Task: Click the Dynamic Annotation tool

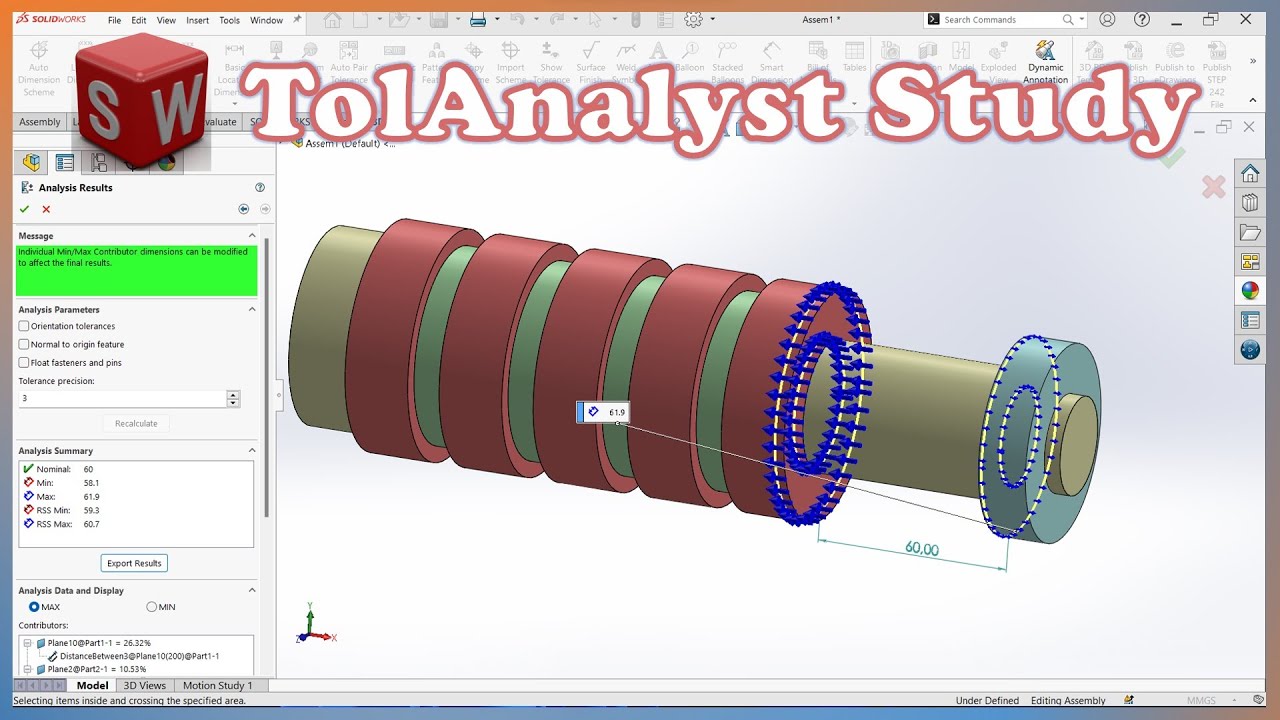Action: (1045, 62)
